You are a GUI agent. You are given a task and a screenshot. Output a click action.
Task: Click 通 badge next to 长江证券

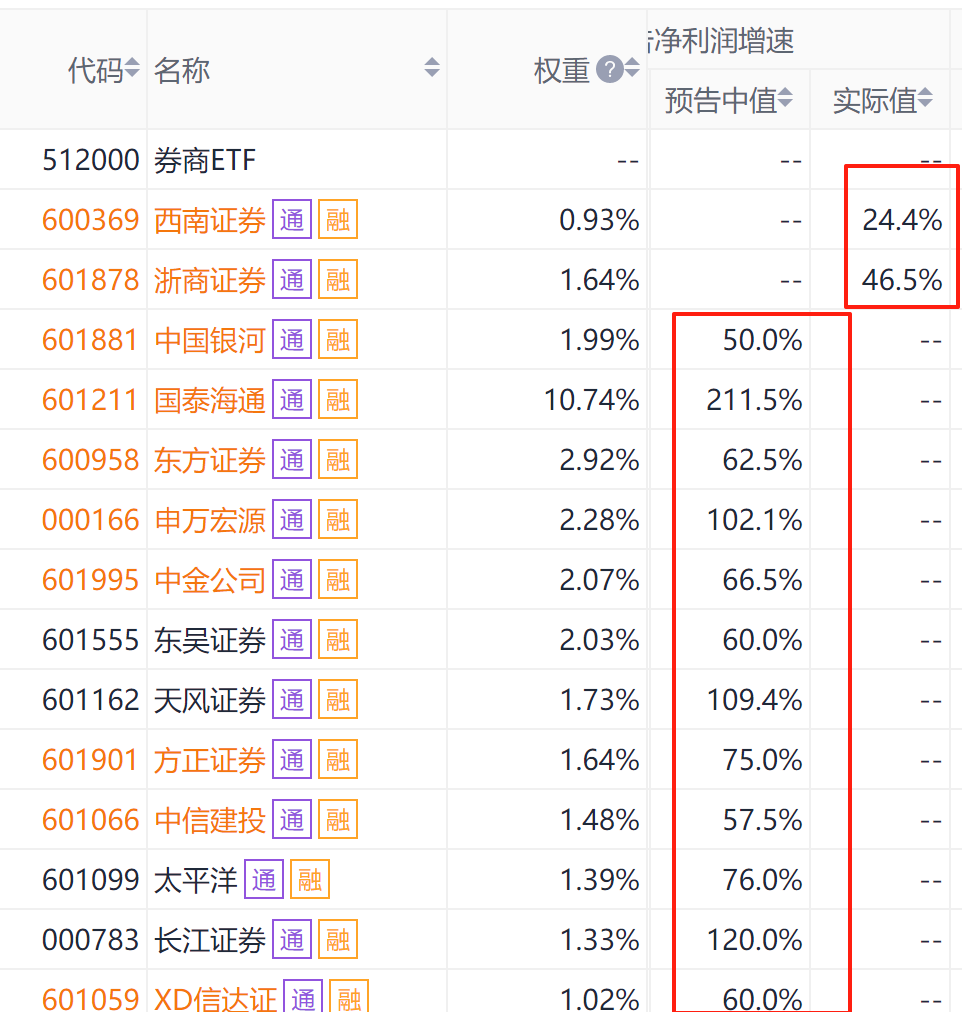pyautogui.click(x=292, y=940)
